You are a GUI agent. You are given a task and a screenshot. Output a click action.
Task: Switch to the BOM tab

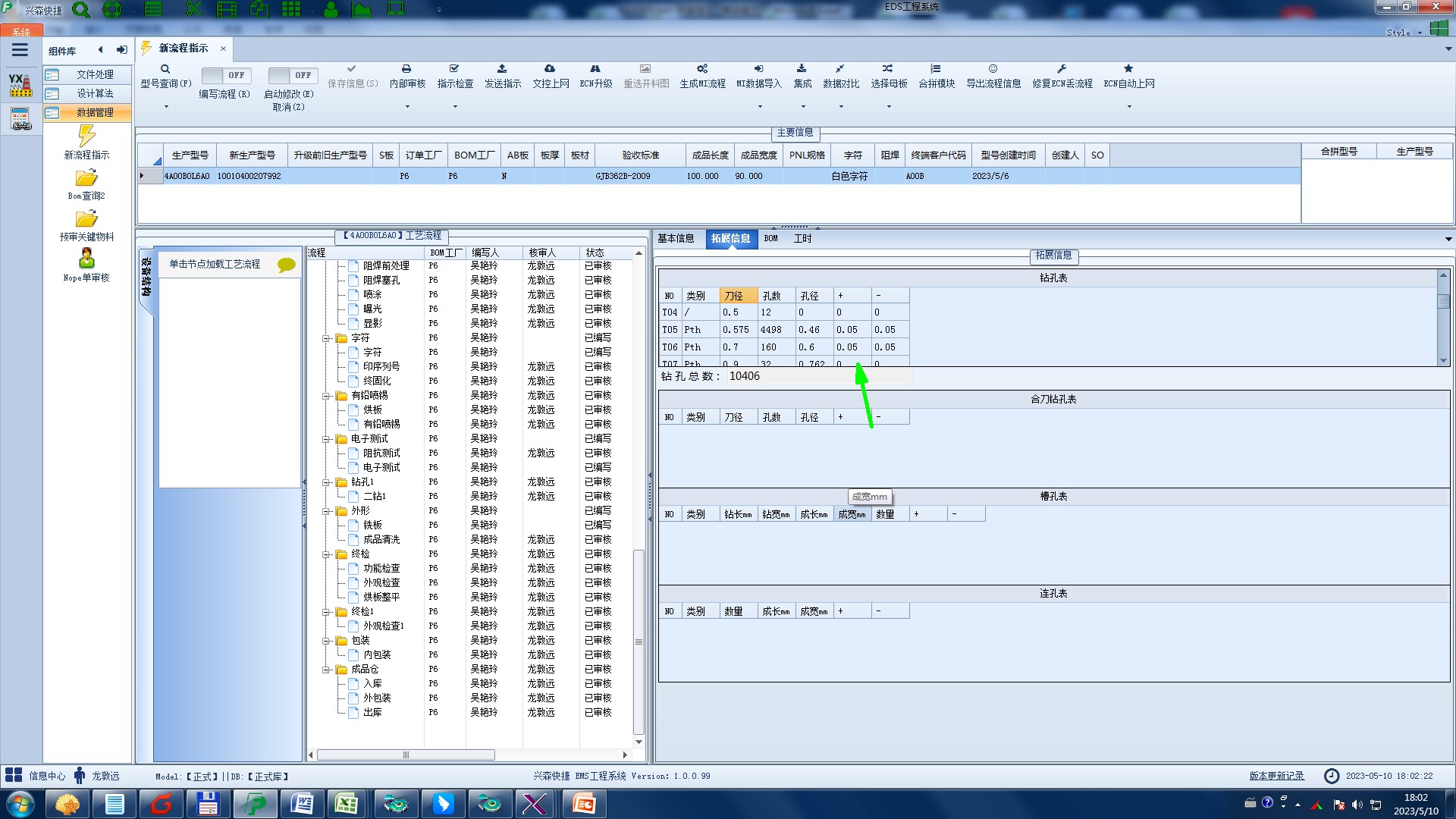(770, 239)
